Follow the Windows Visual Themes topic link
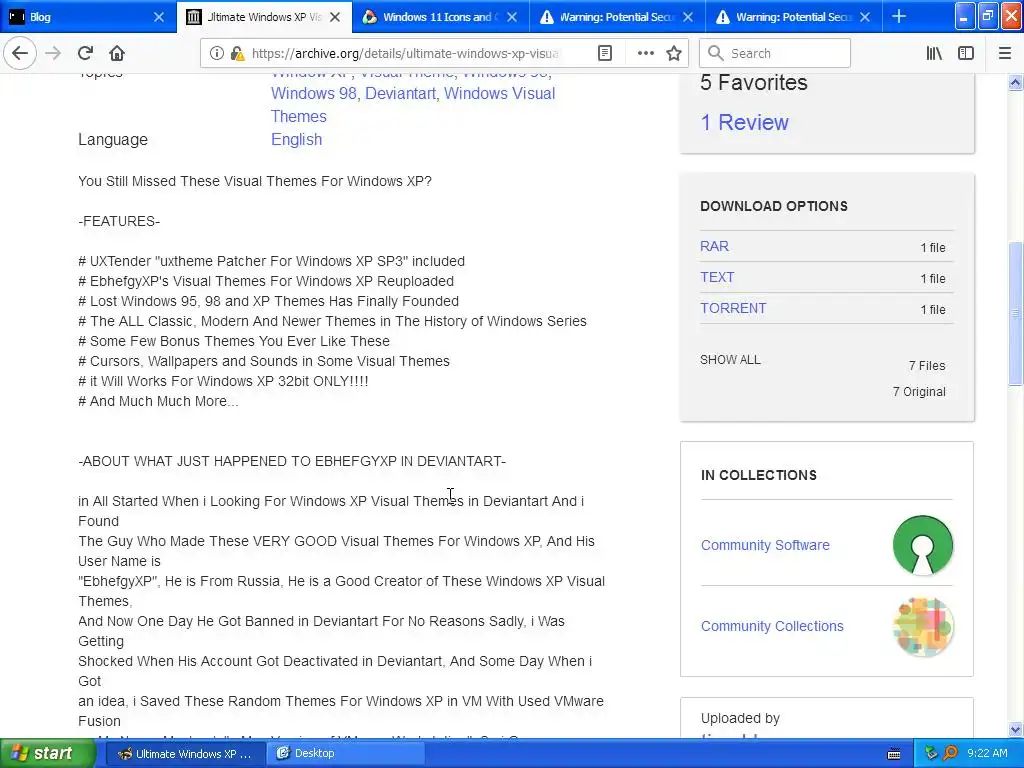 (x=413, y=104)
